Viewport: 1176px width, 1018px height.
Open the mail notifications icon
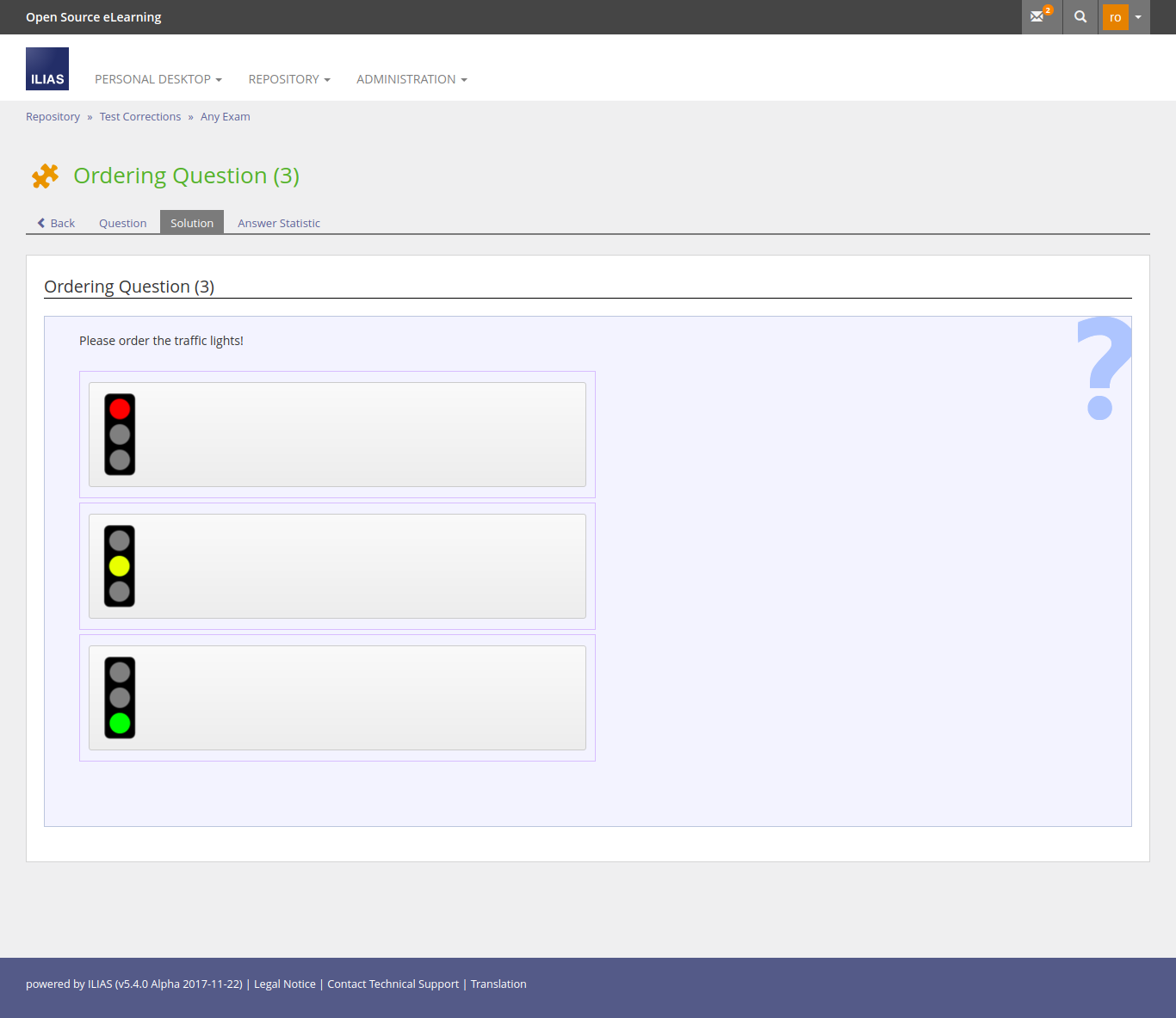coord(1040,16)
